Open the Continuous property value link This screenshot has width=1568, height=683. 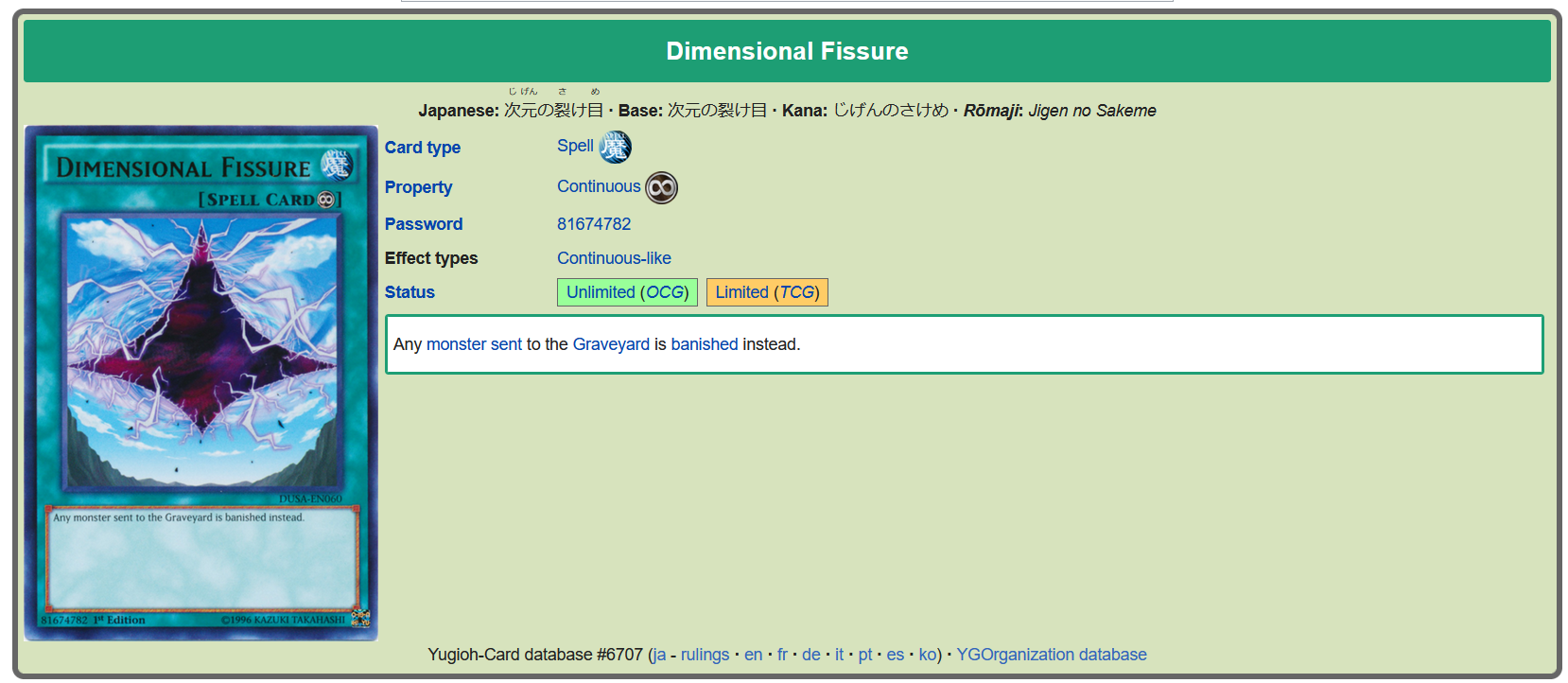tap(599, 186)
